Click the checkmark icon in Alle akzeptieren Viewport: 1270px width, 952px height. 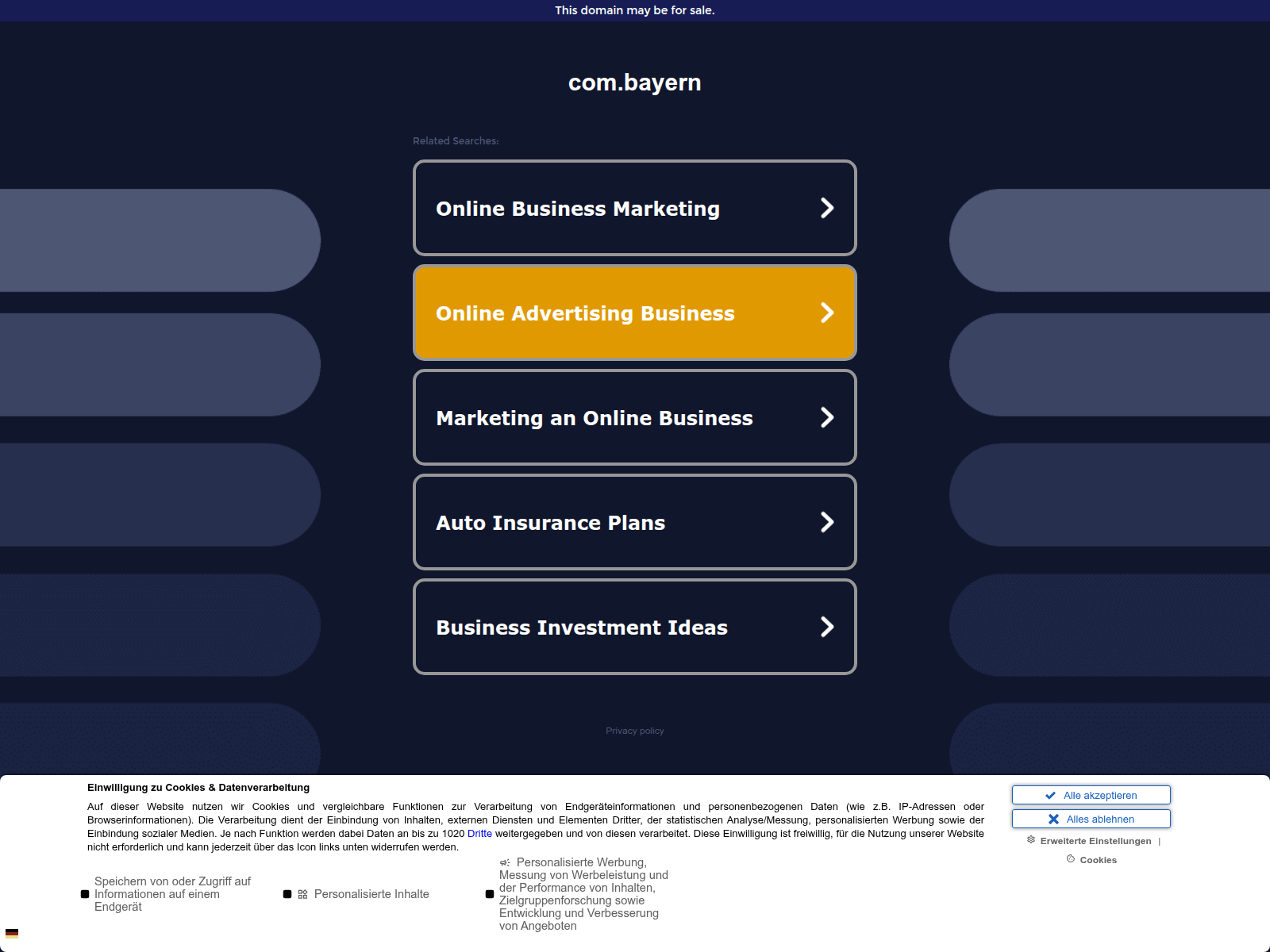(x=1050, y=795)
